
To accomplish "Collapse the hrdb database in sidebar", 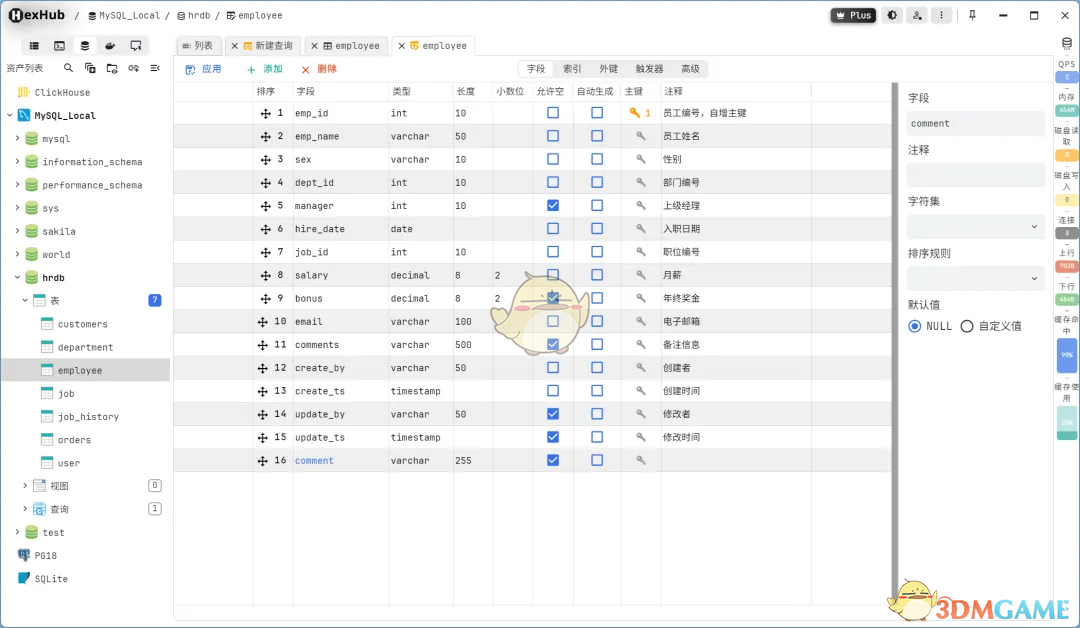I will 19,277.
